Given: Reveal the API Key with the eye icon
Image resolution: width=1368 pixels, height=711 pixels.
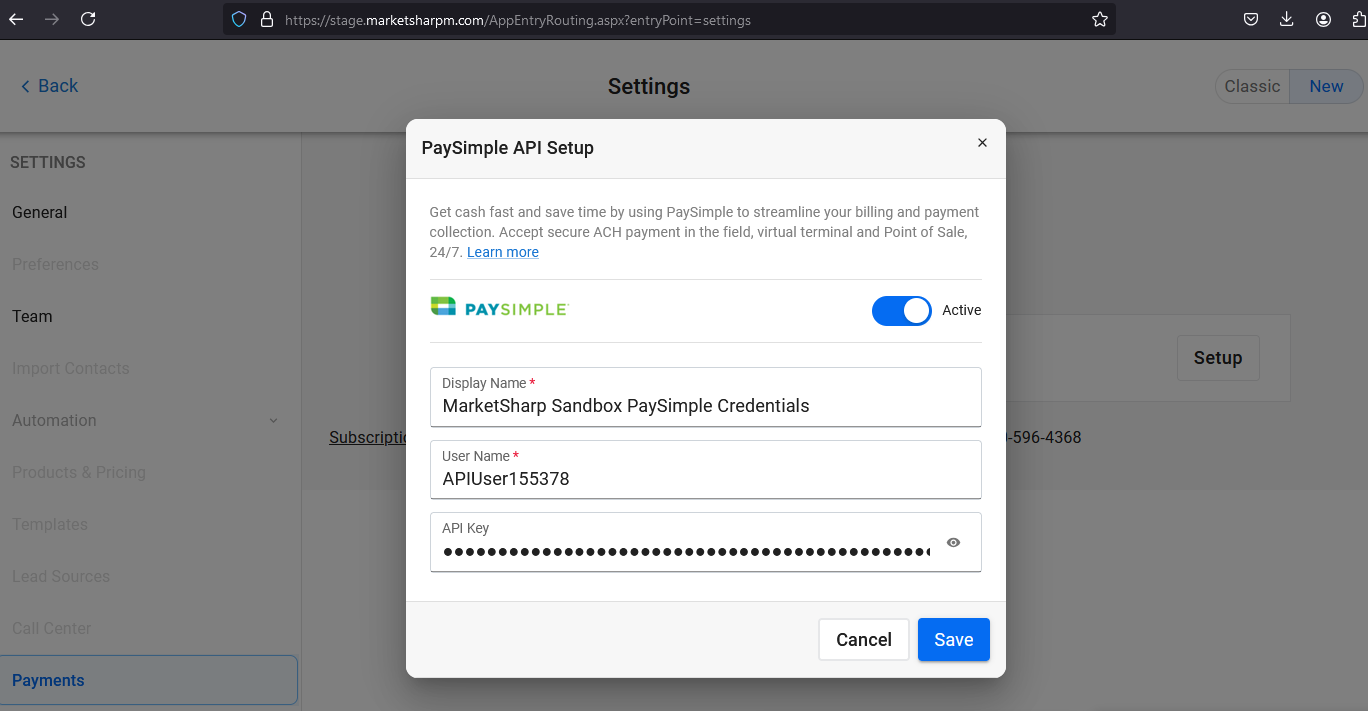Looking at the screenshot, I should coord(953,543).
